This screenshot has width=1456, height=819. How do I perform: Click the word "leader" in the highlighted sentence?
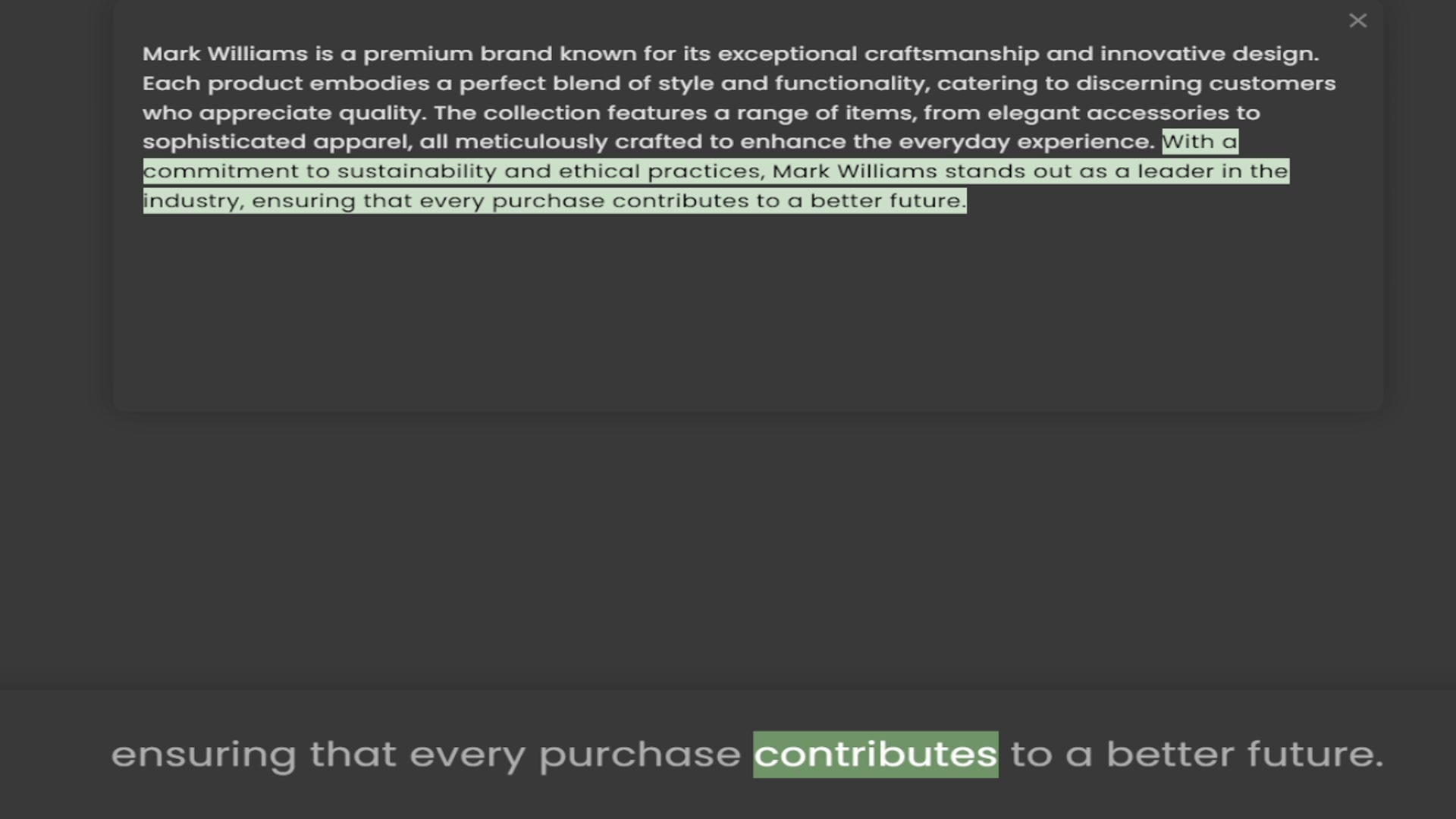click(x=1172, y=171)
